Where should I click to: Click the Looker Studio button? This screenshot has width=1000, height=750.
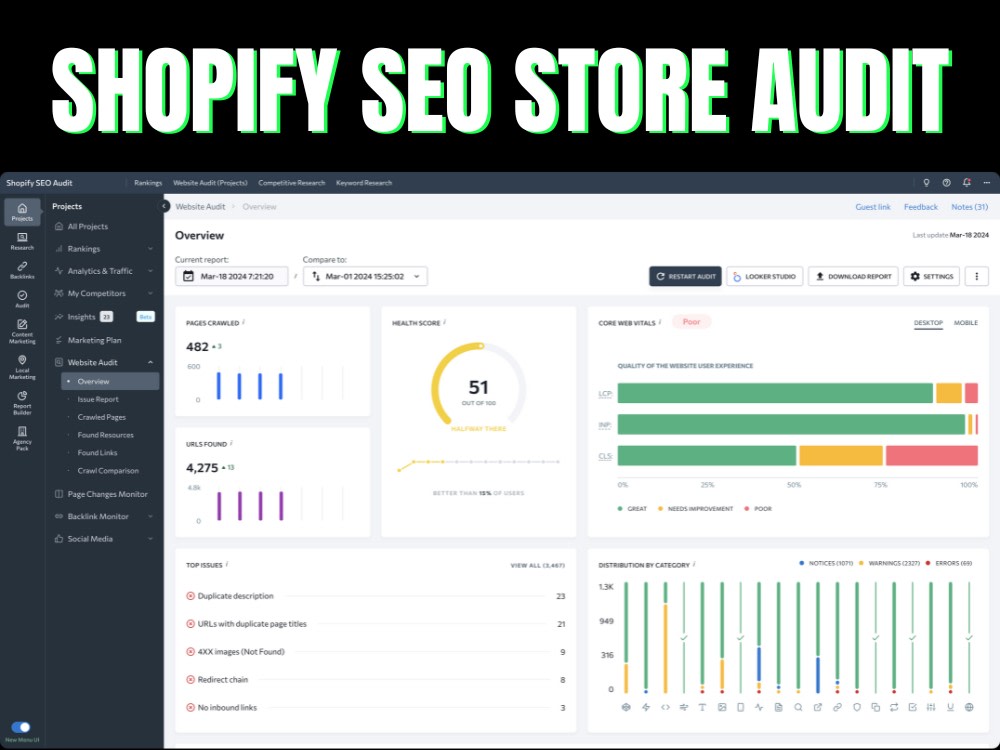pyautogui.click(x=765, y=276)
